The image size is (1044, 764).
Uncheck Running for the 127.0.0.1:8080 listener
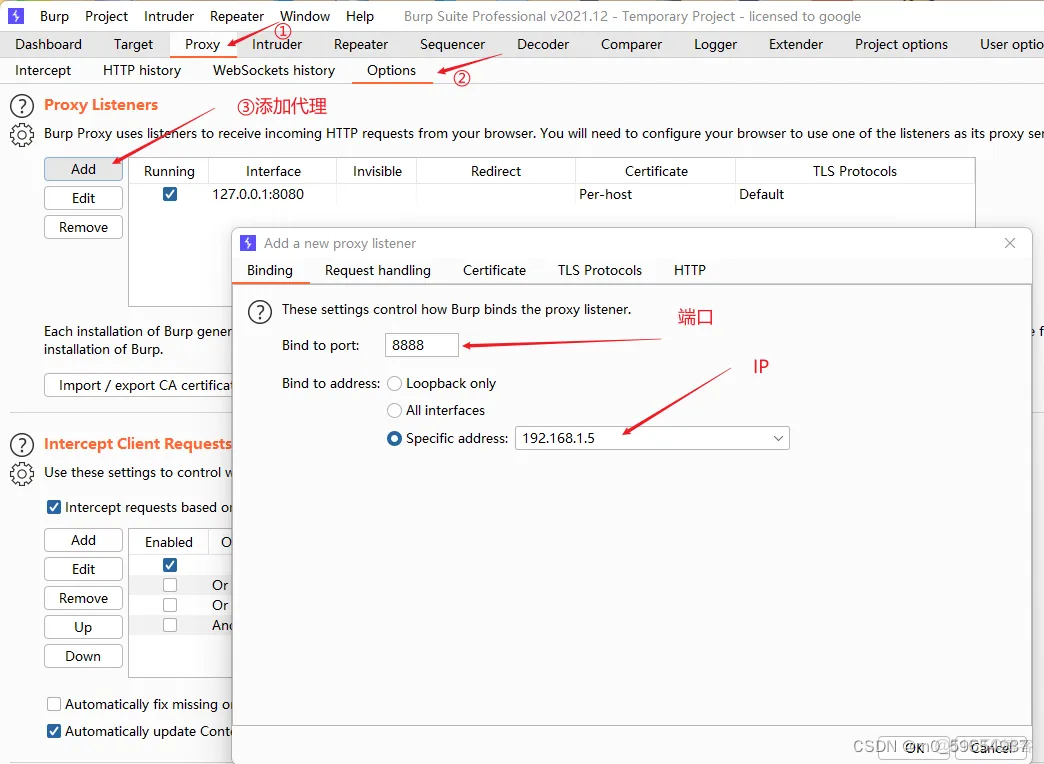tap(170, 195)
